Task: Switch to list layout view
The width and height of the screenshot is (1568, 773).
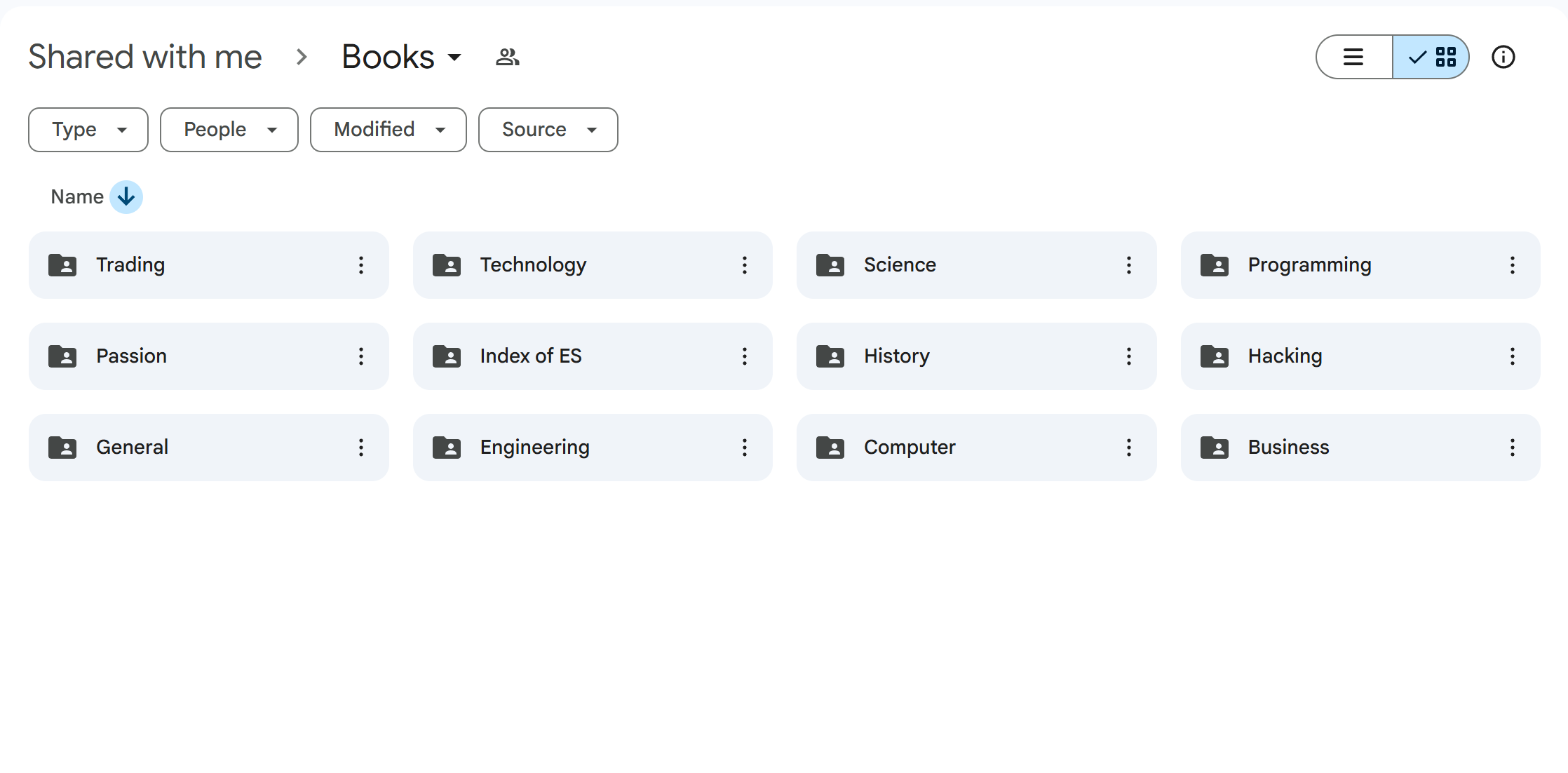Action: [1353, 57]
